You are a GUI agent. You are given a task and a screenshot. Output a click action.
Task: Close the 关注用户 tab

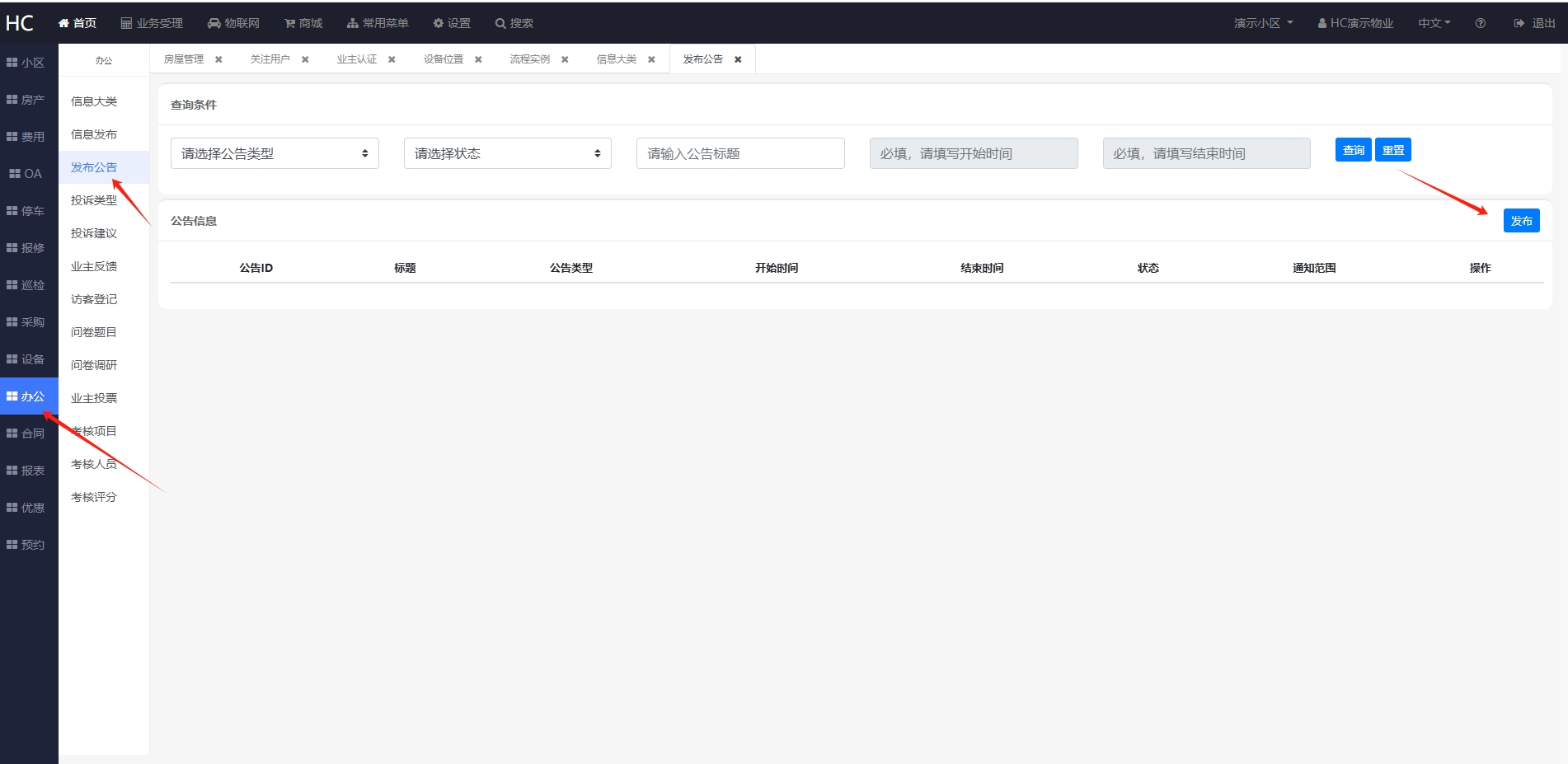[x=305, y=59]
